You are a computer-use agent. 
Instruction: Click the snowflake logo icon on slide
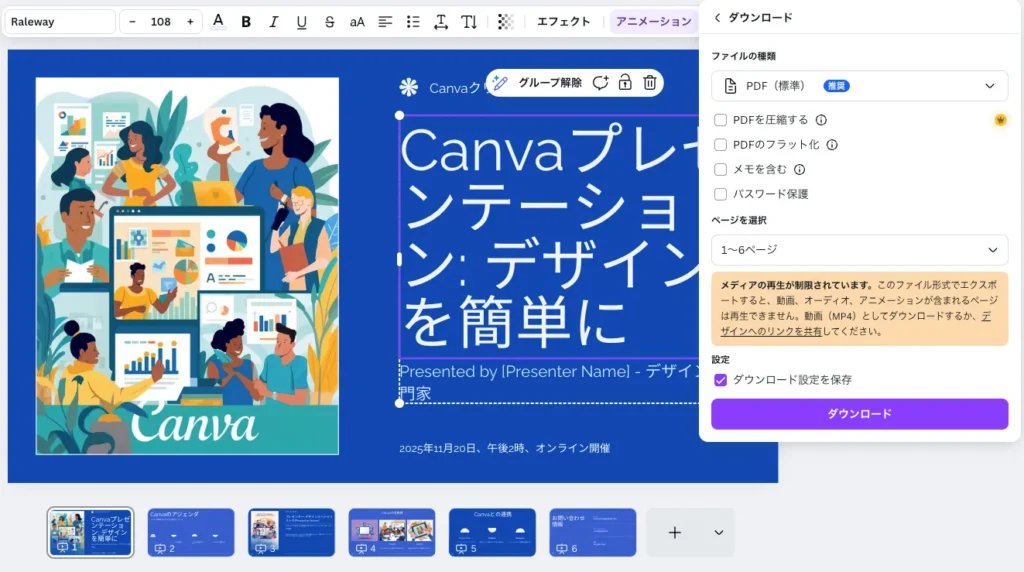409,87
